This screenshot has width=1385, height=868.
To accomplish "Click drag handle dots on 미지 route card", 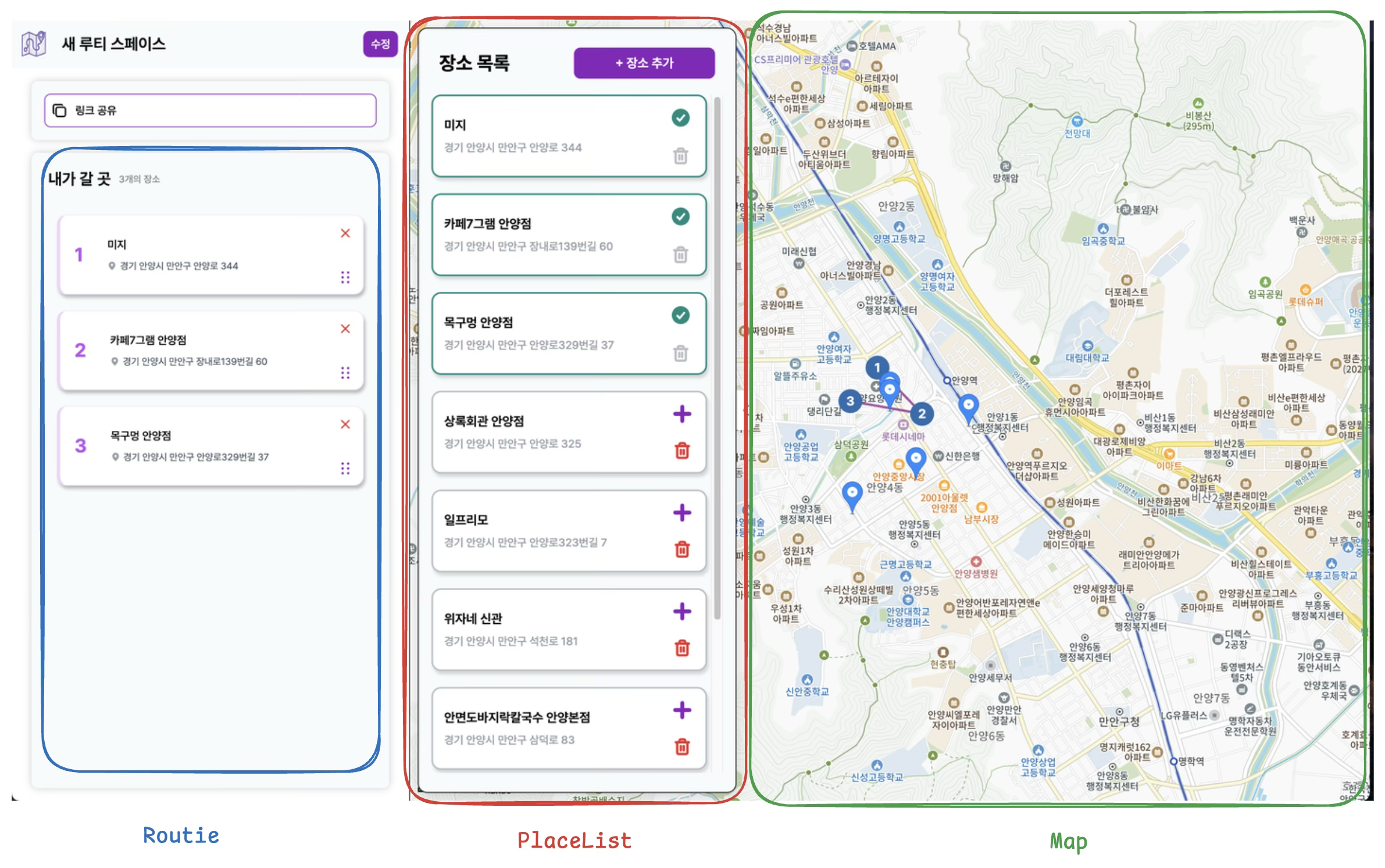I will (345, 277).
